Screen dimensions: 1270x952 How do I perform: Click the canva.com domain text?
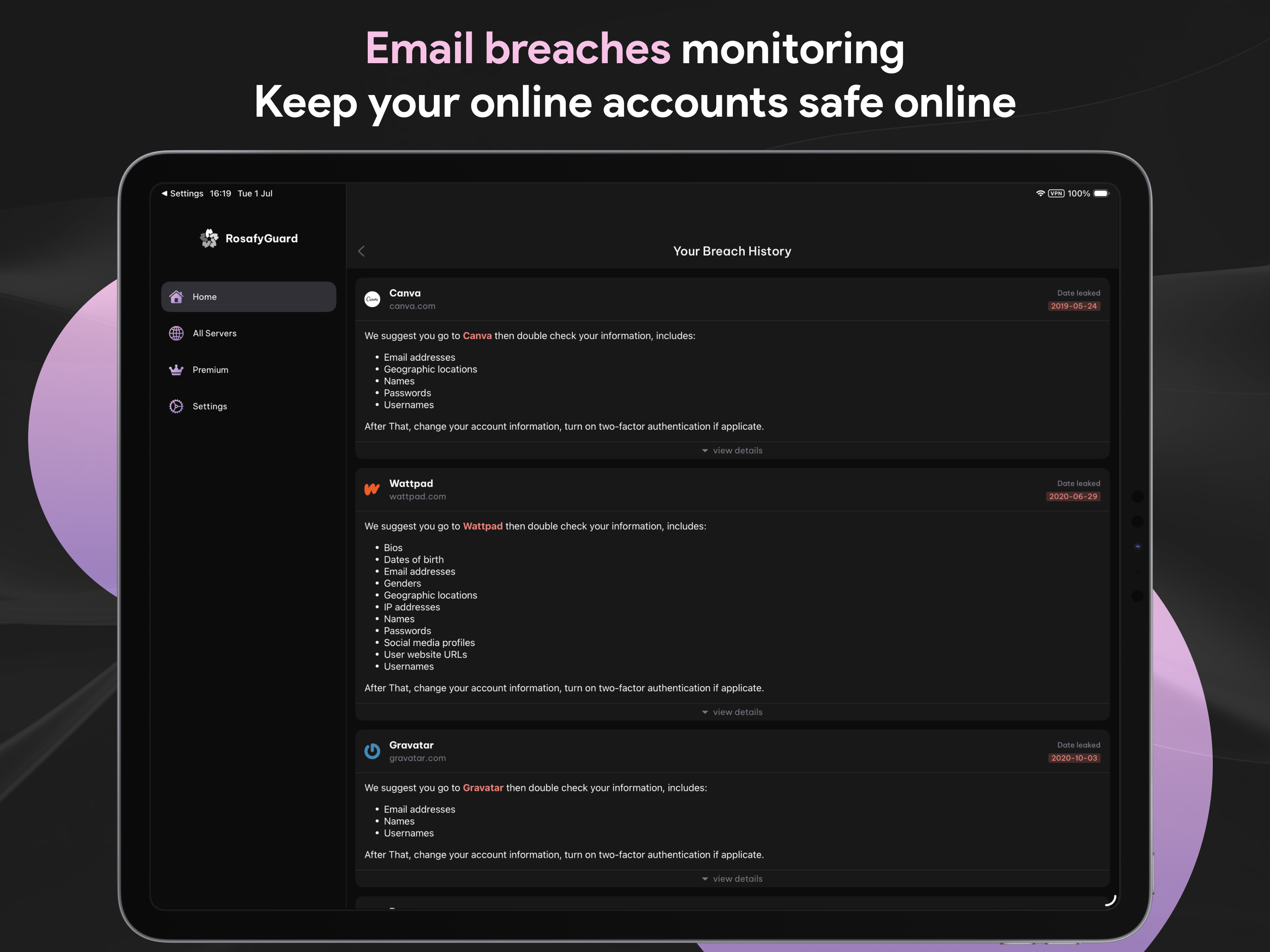click(x=412, y=306)
